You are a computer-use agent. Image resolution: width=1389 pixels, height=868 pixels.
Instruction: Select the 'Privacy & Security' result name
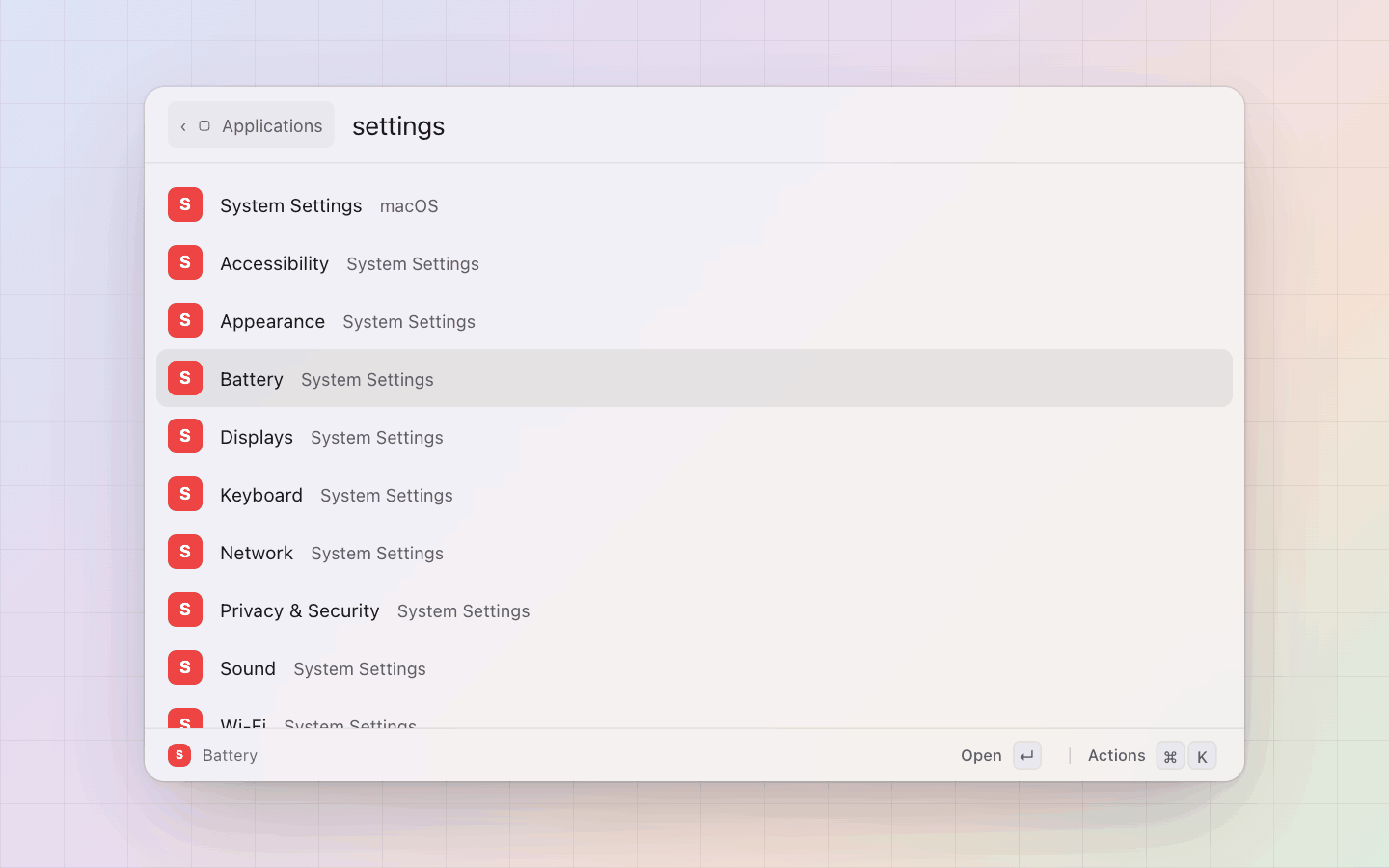click(300, 610)
